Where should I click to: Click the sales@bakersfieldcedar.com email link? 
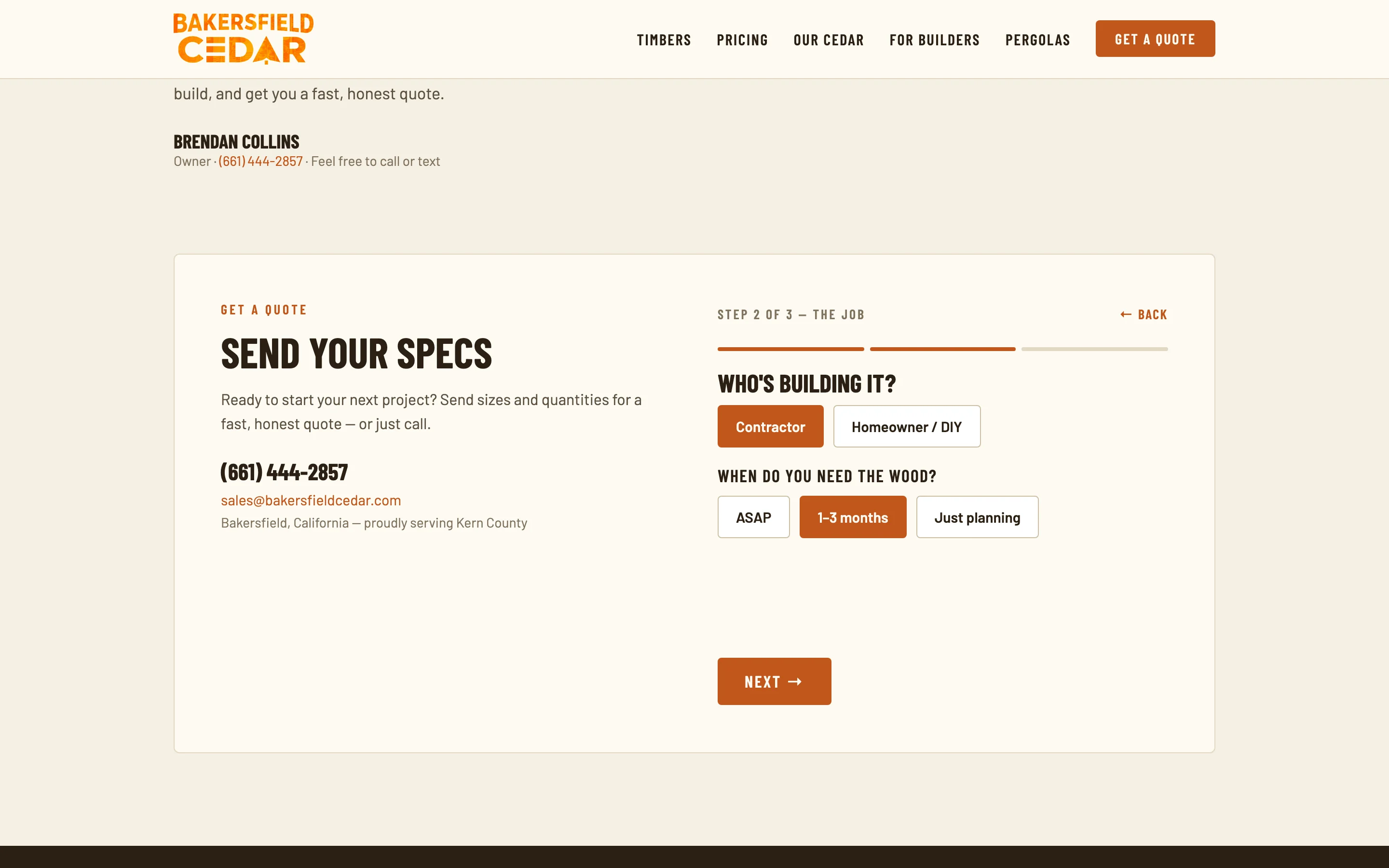(x=311, y=501)
